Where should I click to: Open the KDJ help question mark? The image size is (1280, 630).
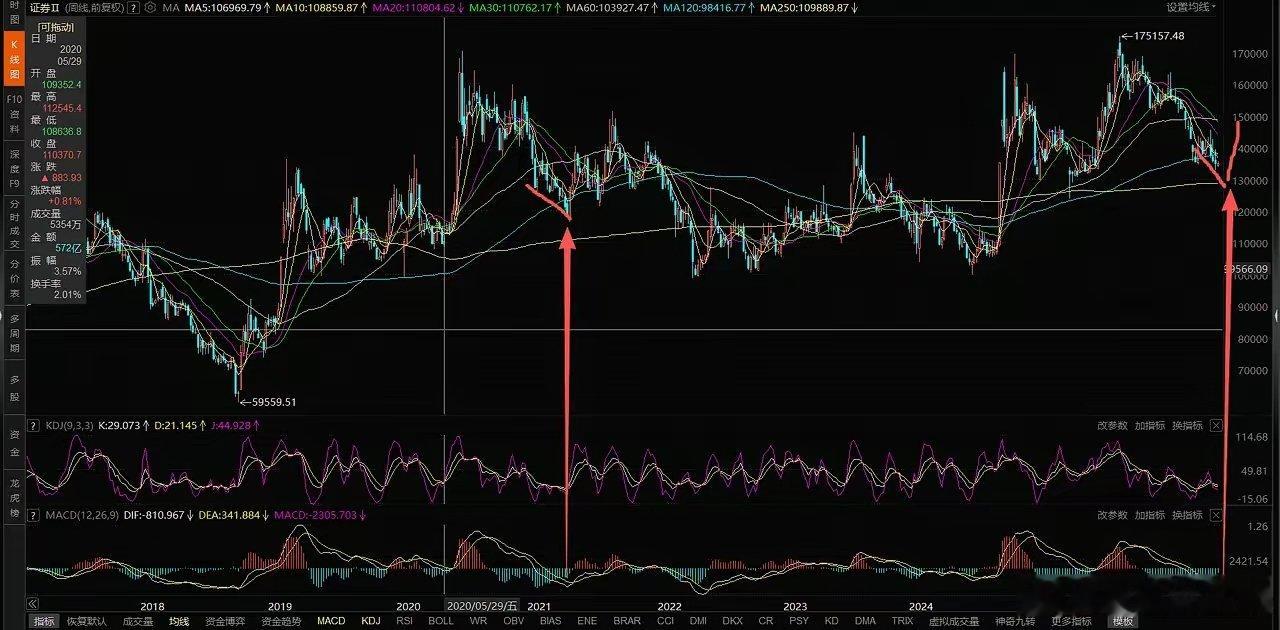pos(34,426)
